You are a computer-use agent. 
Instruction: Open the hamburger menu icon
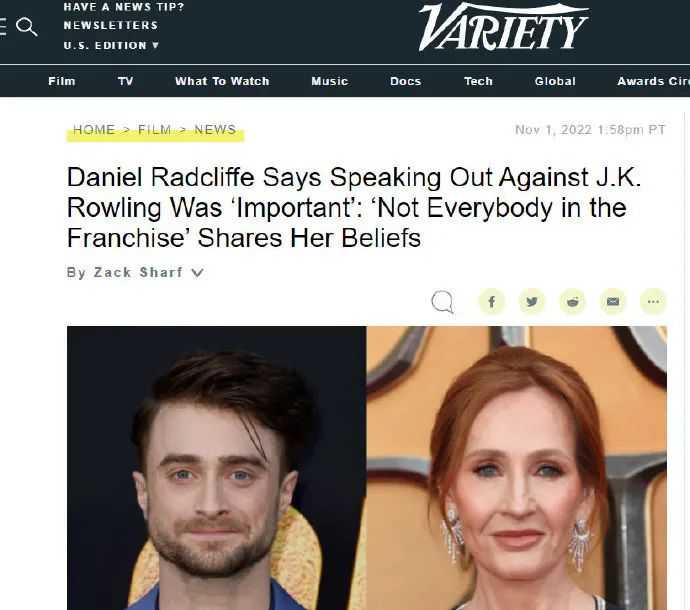[x=3, y=27]
